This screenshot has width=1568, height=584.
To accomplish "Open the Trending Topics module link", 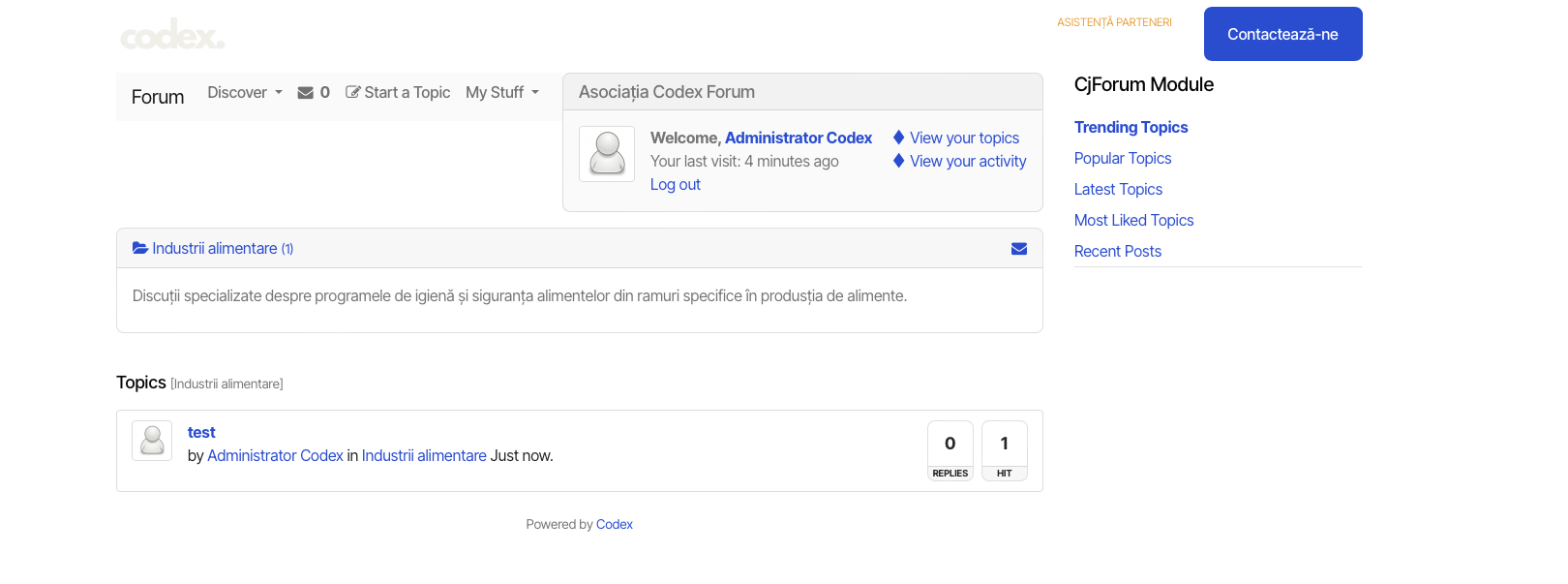I will point(1131,127).
